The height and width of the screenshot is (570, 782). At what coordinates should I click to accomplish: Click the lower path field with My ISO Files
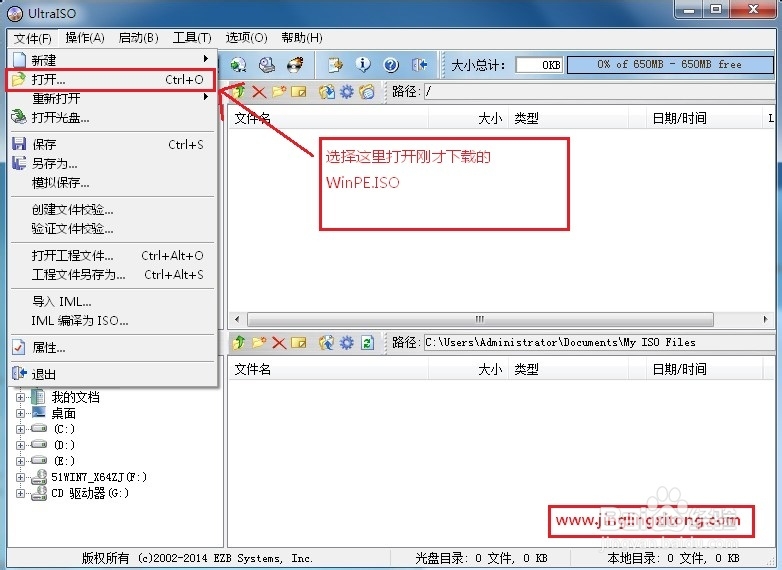[599, 343]
